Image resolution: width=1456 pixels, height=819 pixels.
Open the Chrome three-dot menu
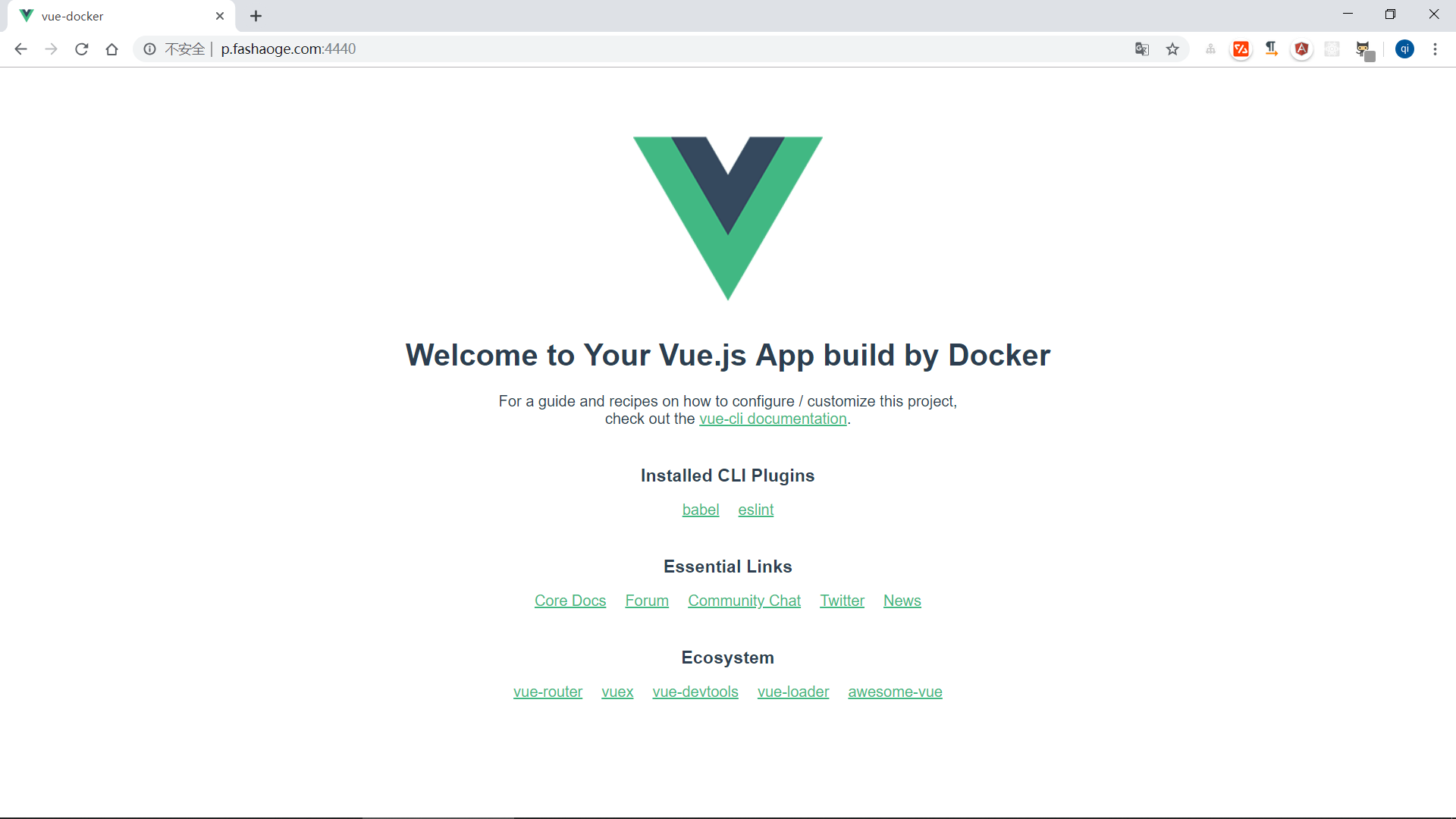(1435, 49)
